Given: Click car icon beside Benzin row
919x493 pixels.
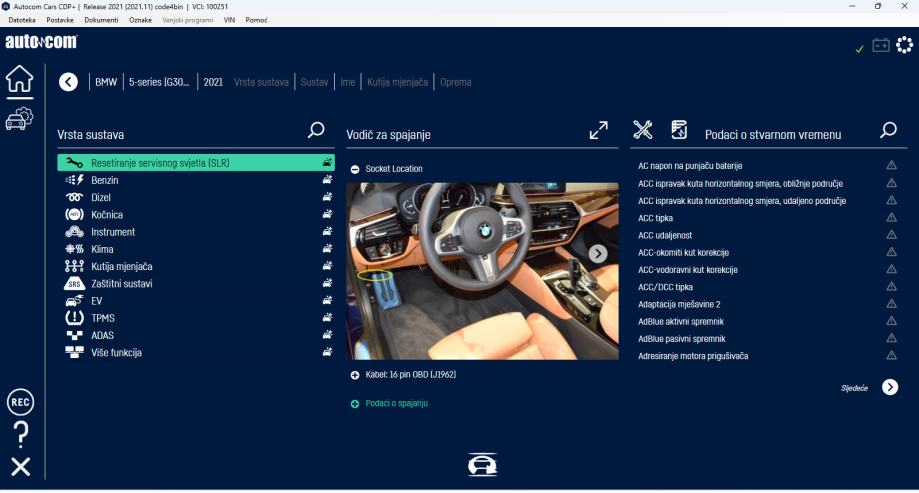Looking at the screenshot, I should 327,179.
